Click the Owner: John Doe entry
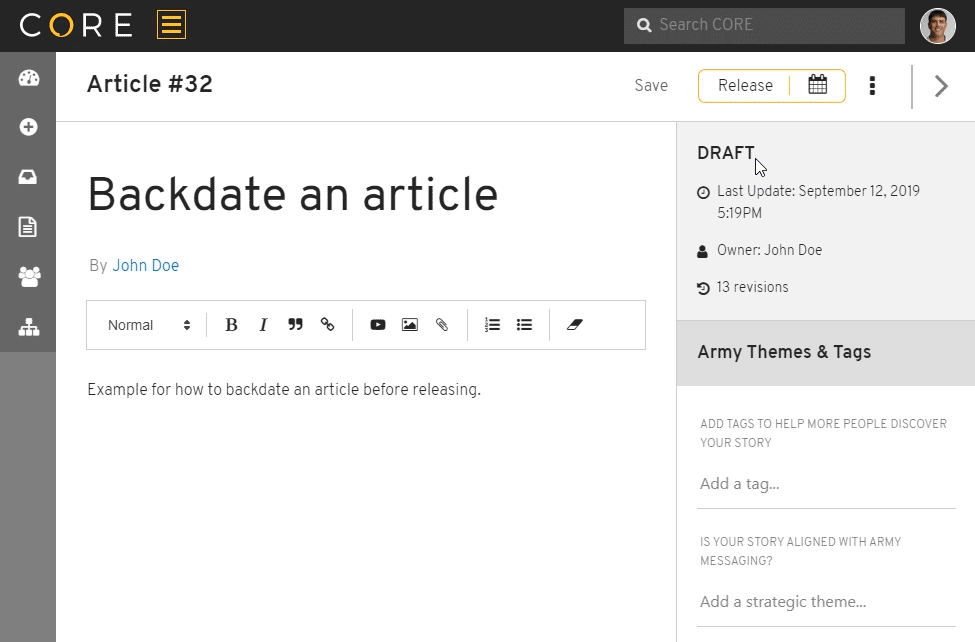This screenshot has height=642, width=975. tap(769, 250)
